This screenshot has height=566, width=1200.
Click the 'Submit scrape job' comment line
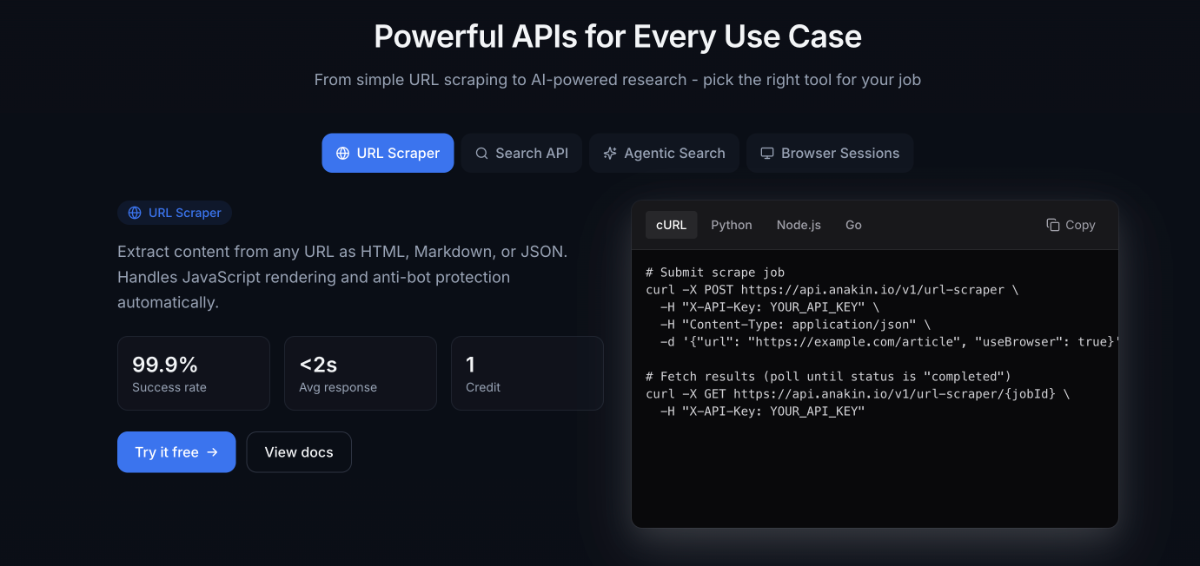click(x=715, y=272)
